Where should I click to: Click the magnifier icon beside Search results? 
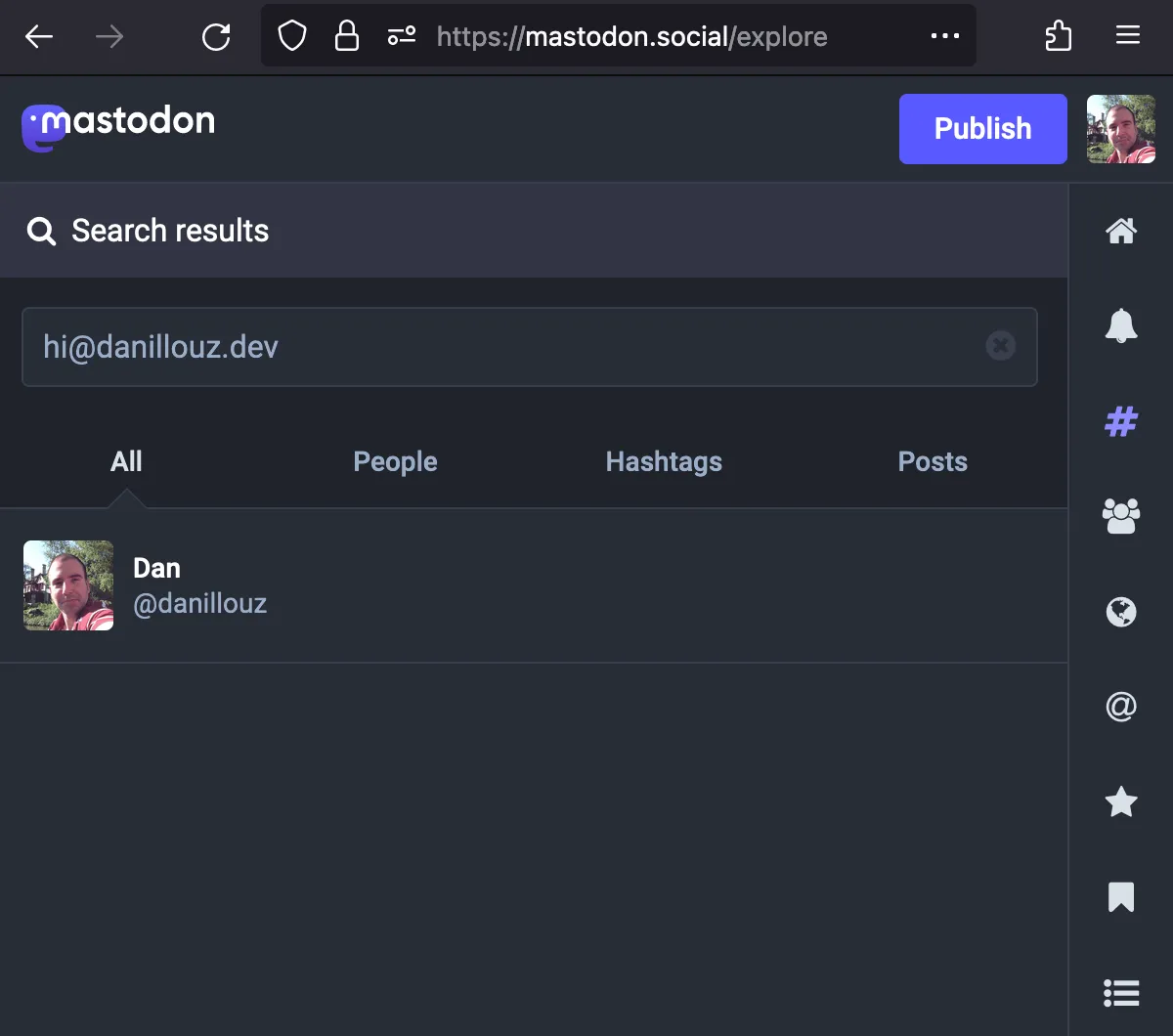[x=41, y=232]
